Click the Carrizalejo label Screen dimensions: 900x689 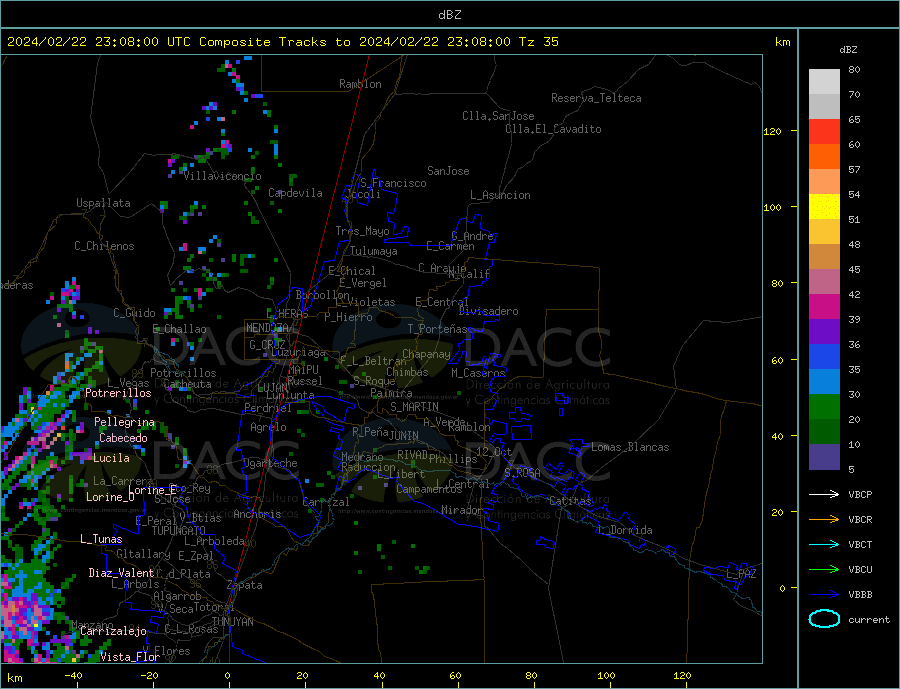(x=113, y=631)
